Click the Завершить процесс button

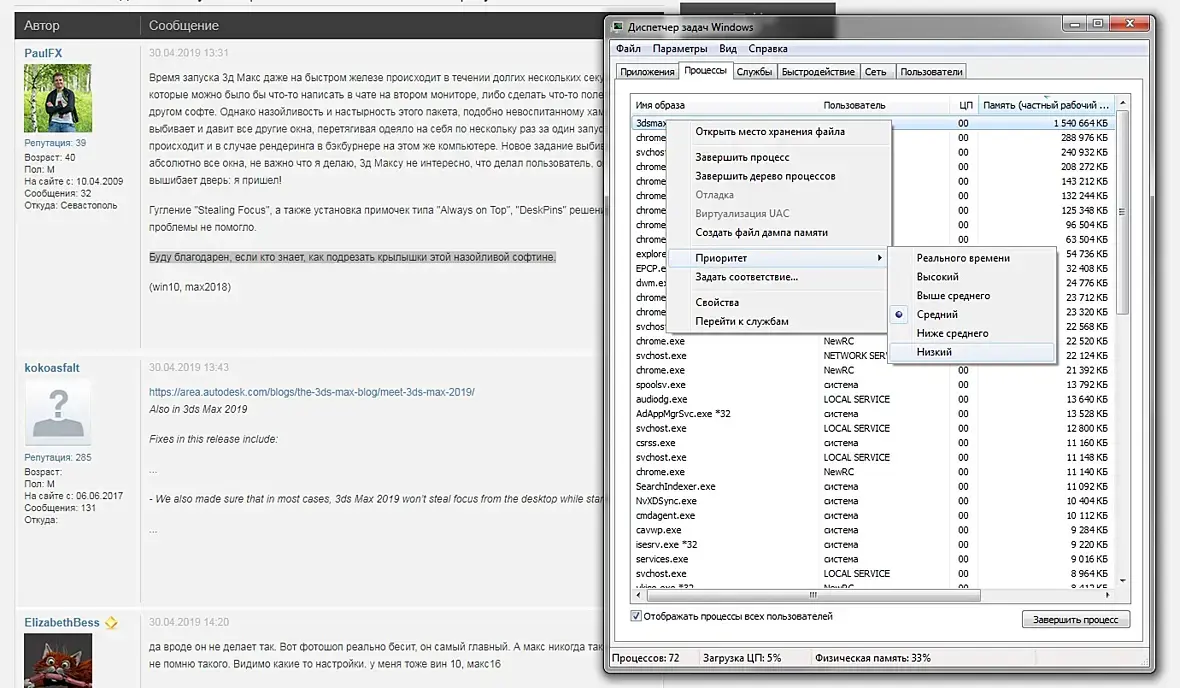click(x=1075, y=620)
